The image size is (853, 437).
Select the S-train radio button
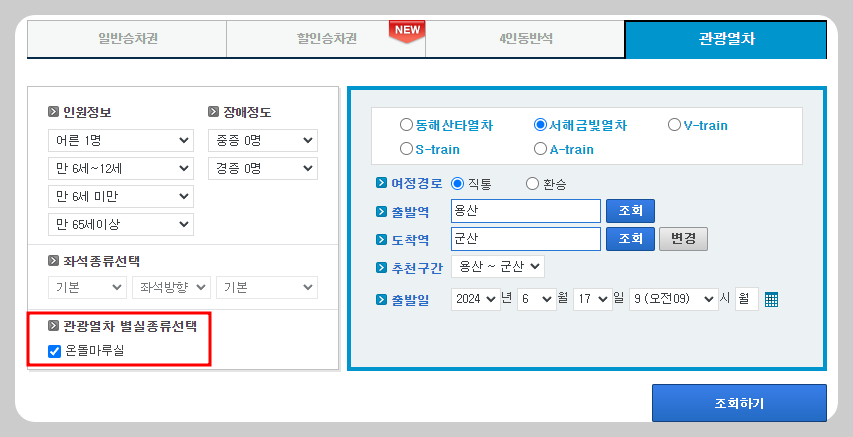pyautogui.click(x=406, y=149)
